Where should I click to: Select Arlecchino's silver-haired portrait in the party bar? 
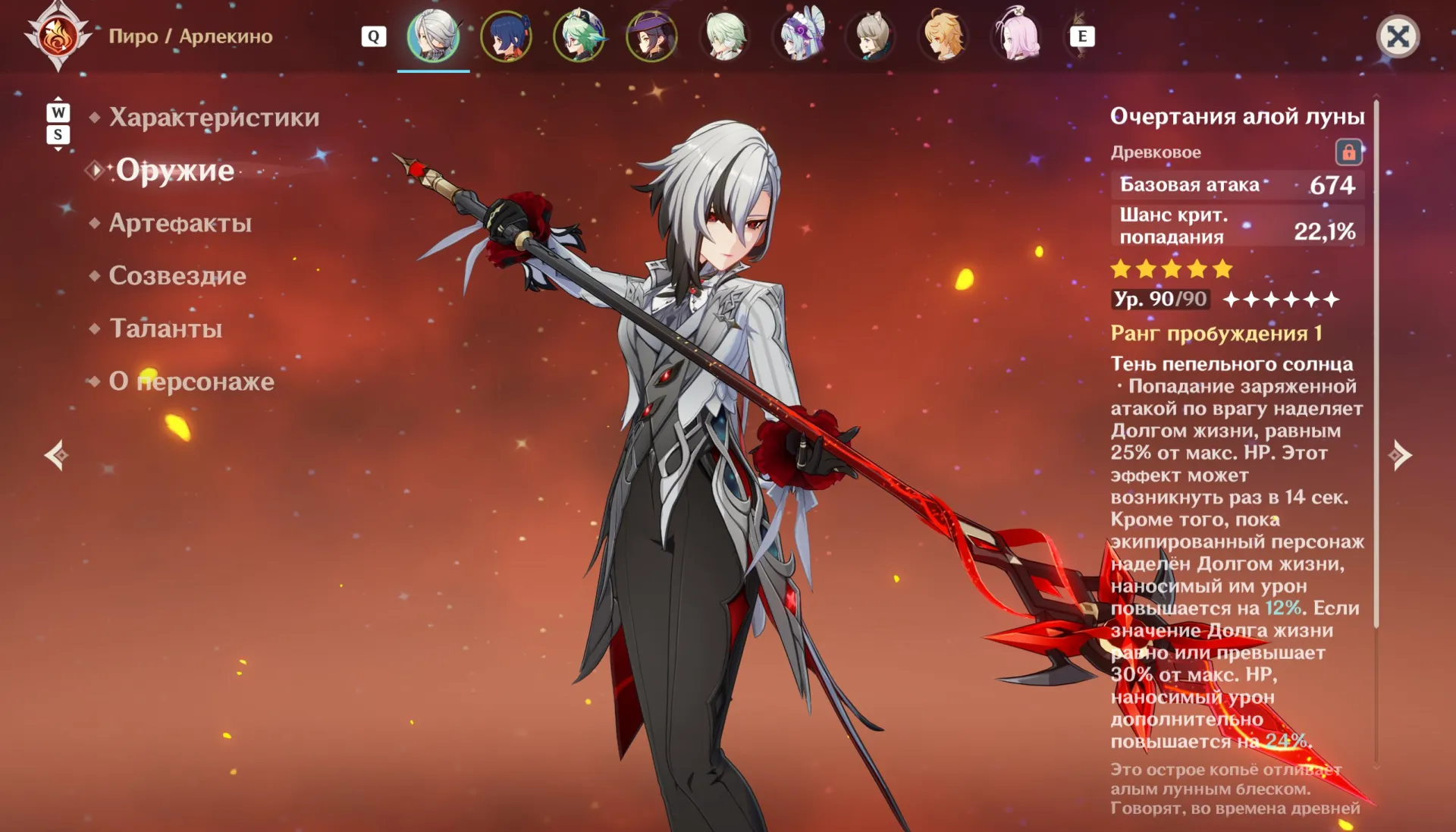click(x=433, y=36)
